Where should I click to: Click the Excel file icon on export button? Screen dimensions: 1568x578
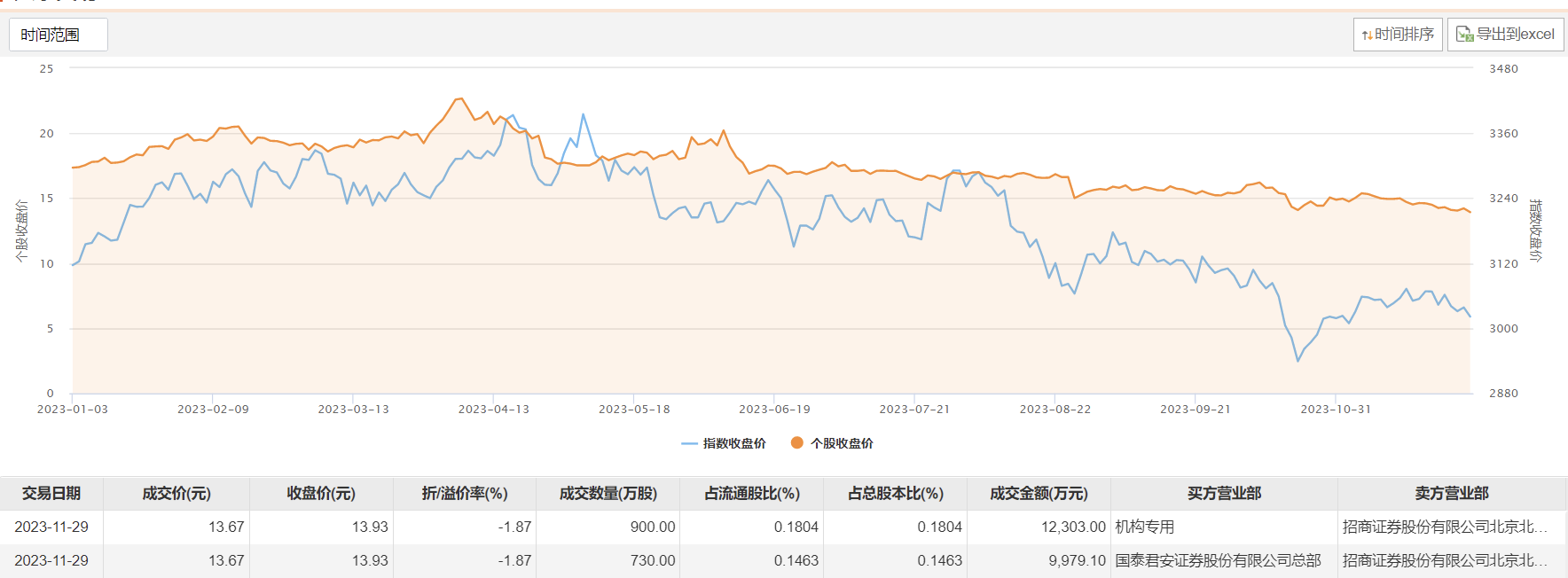[1464, 35]
